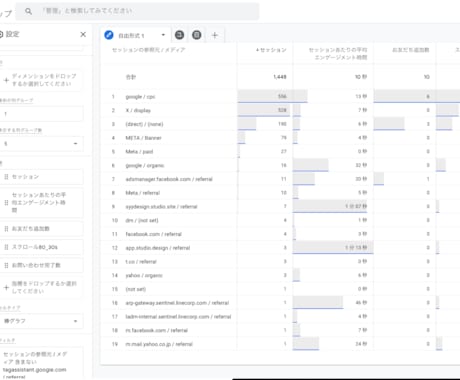Click the dimension drop zone box
The image size is (460, 380).
click(41, 80)
